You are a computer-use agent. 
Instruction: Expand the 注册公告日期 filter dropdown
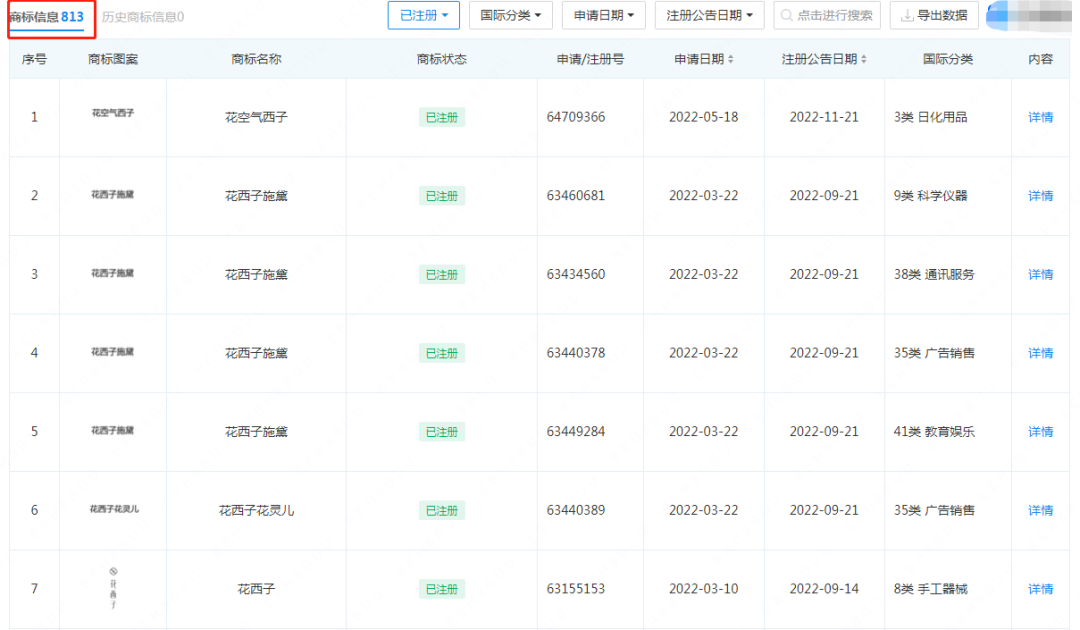[709, 15]
